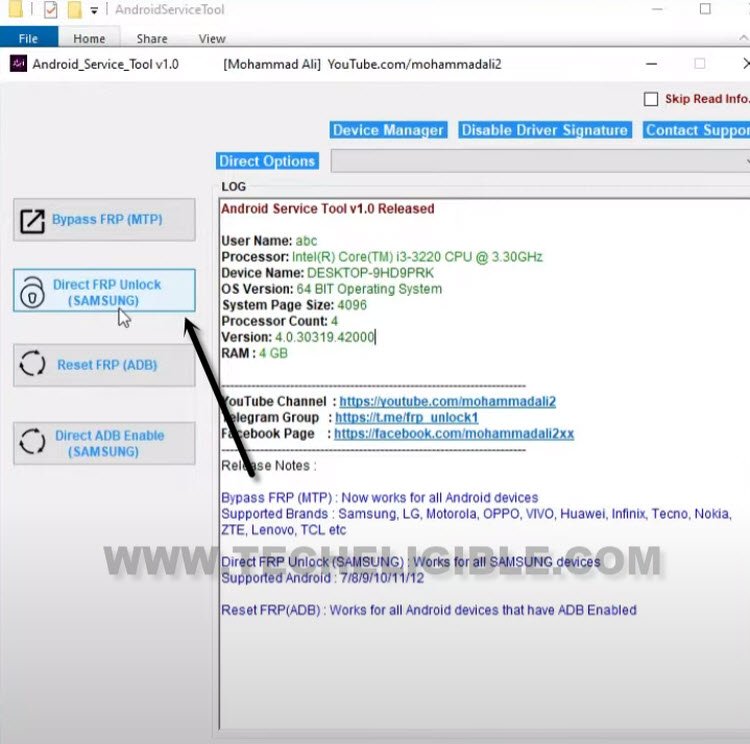750x744 pixels.
Task: Click the Processor value Intel Core i3-3220
Action: (x=417, y=257)
